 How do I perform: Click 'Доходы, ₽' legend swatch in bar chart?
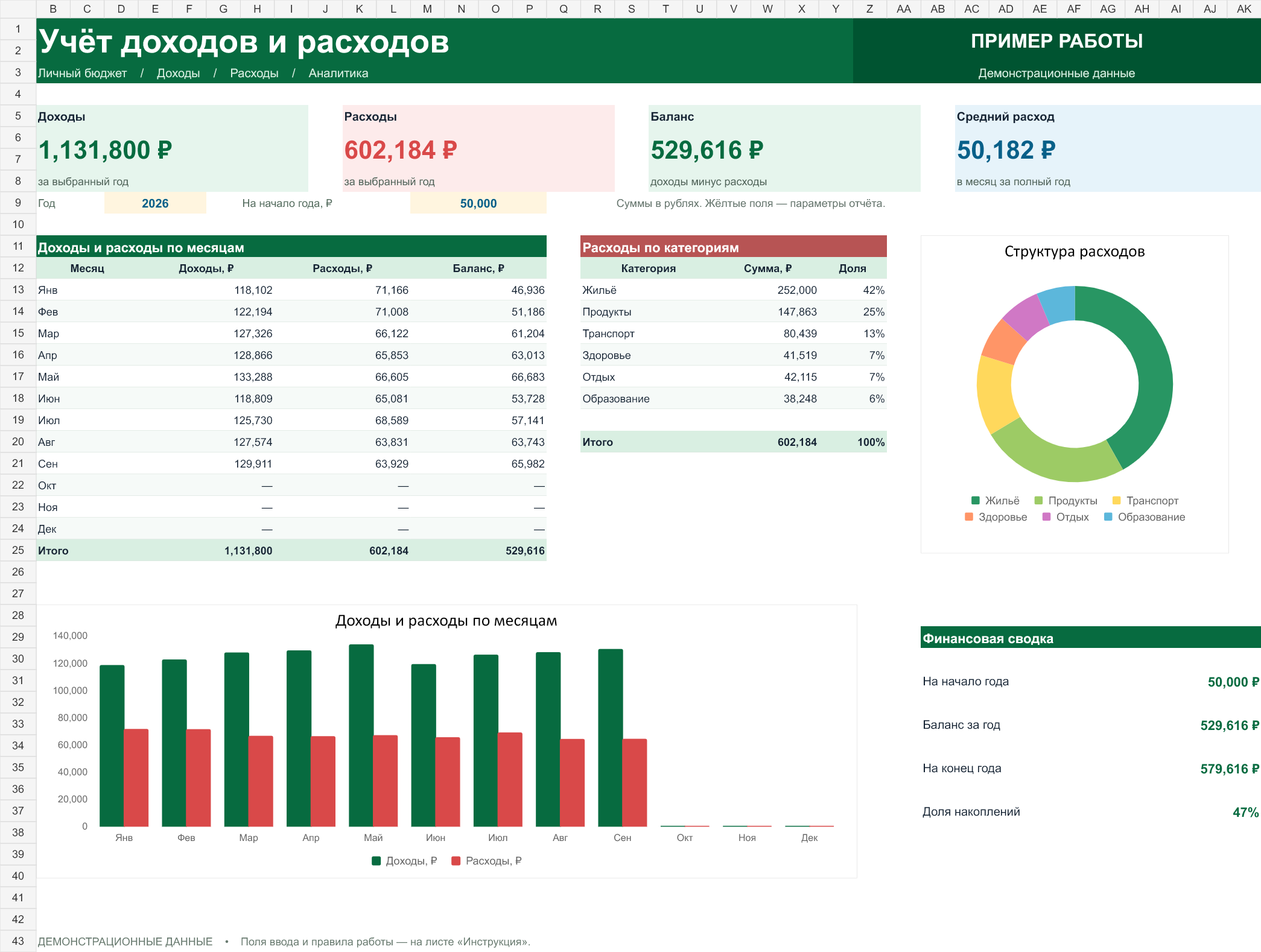376,861
